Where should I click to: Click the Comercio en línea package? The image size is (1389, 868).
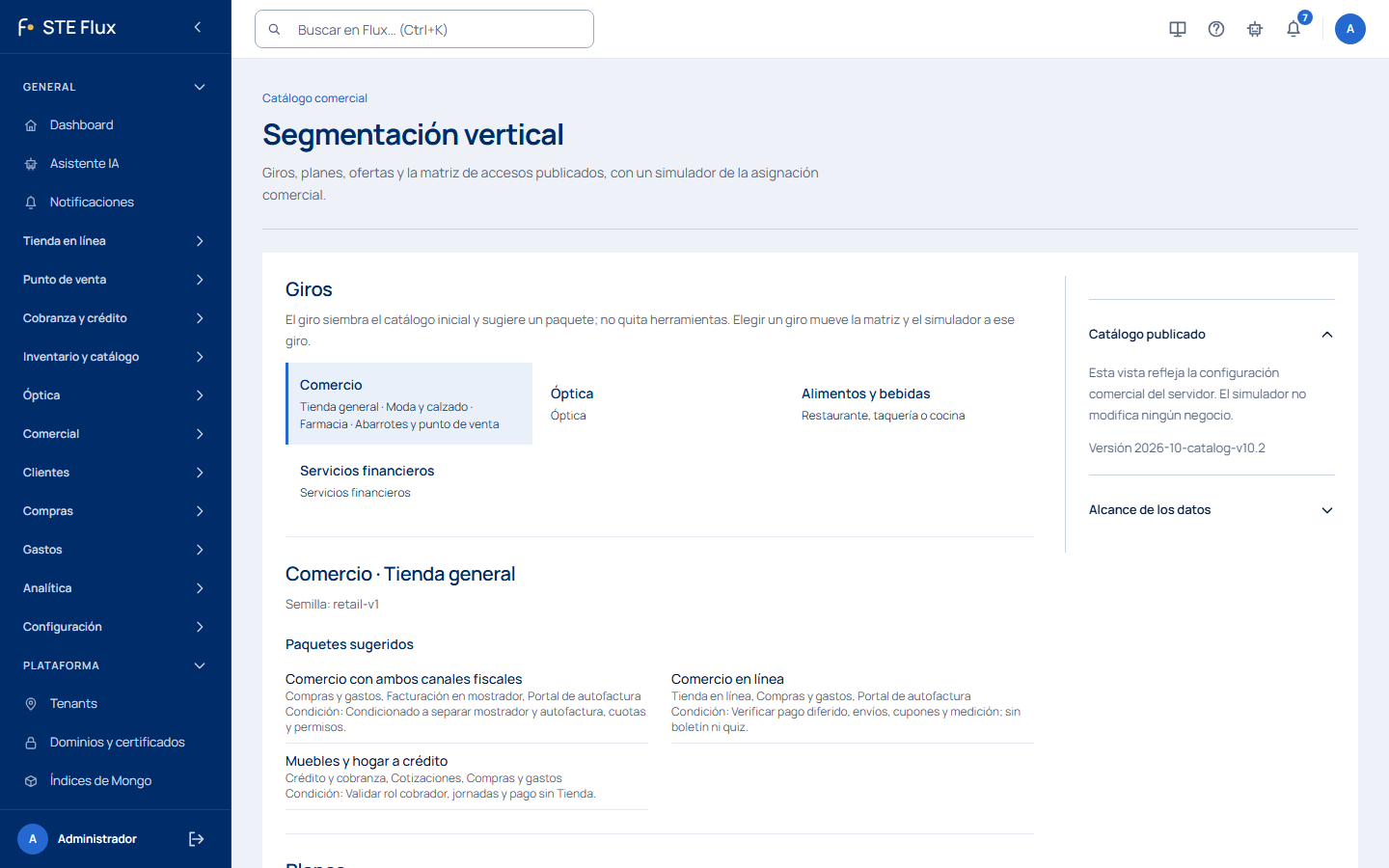click(x=853, y=703)
